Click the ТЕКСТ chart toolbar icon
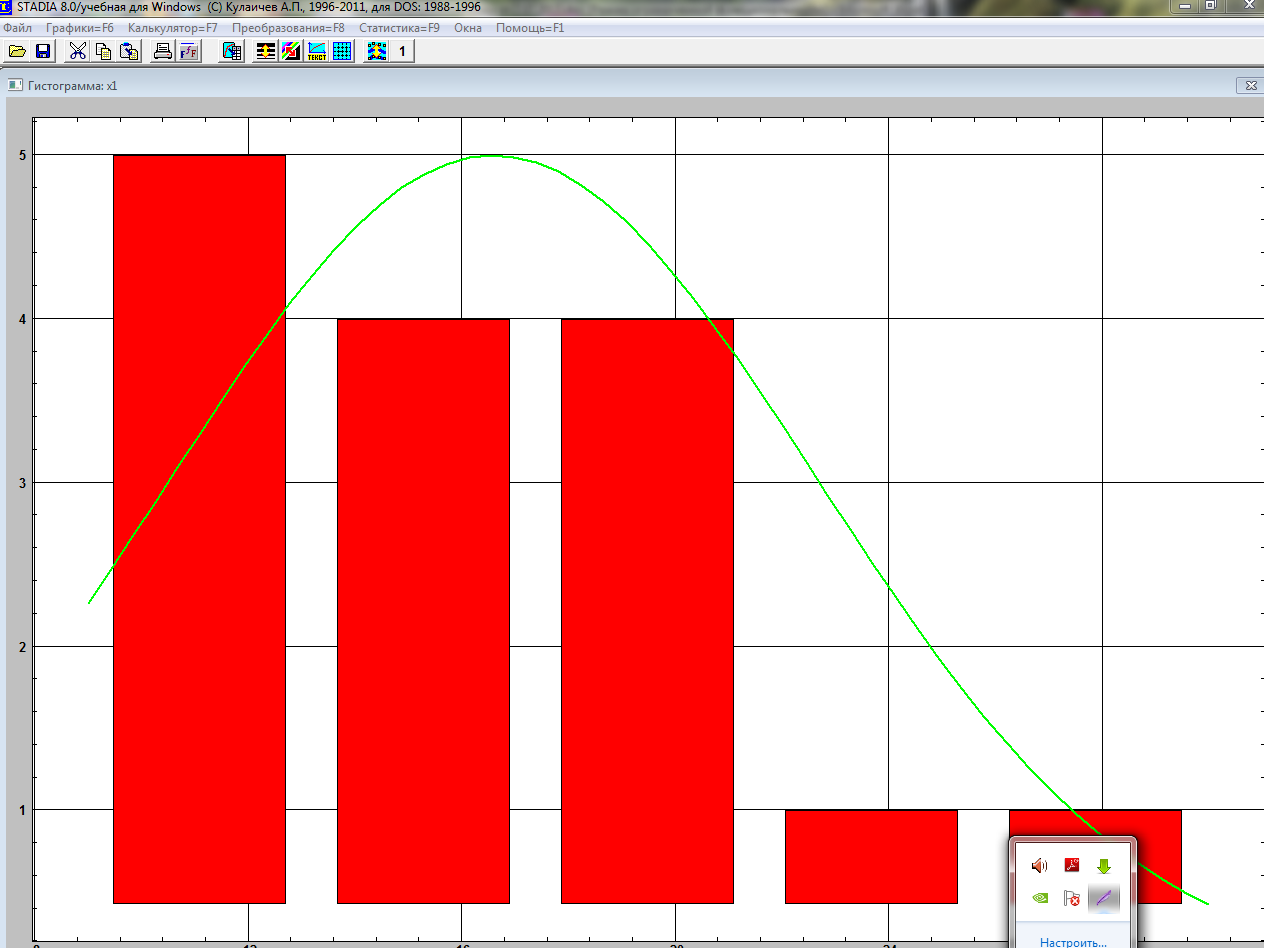The width and height of the screenshot is (1264, 948). tap(317, 51)
